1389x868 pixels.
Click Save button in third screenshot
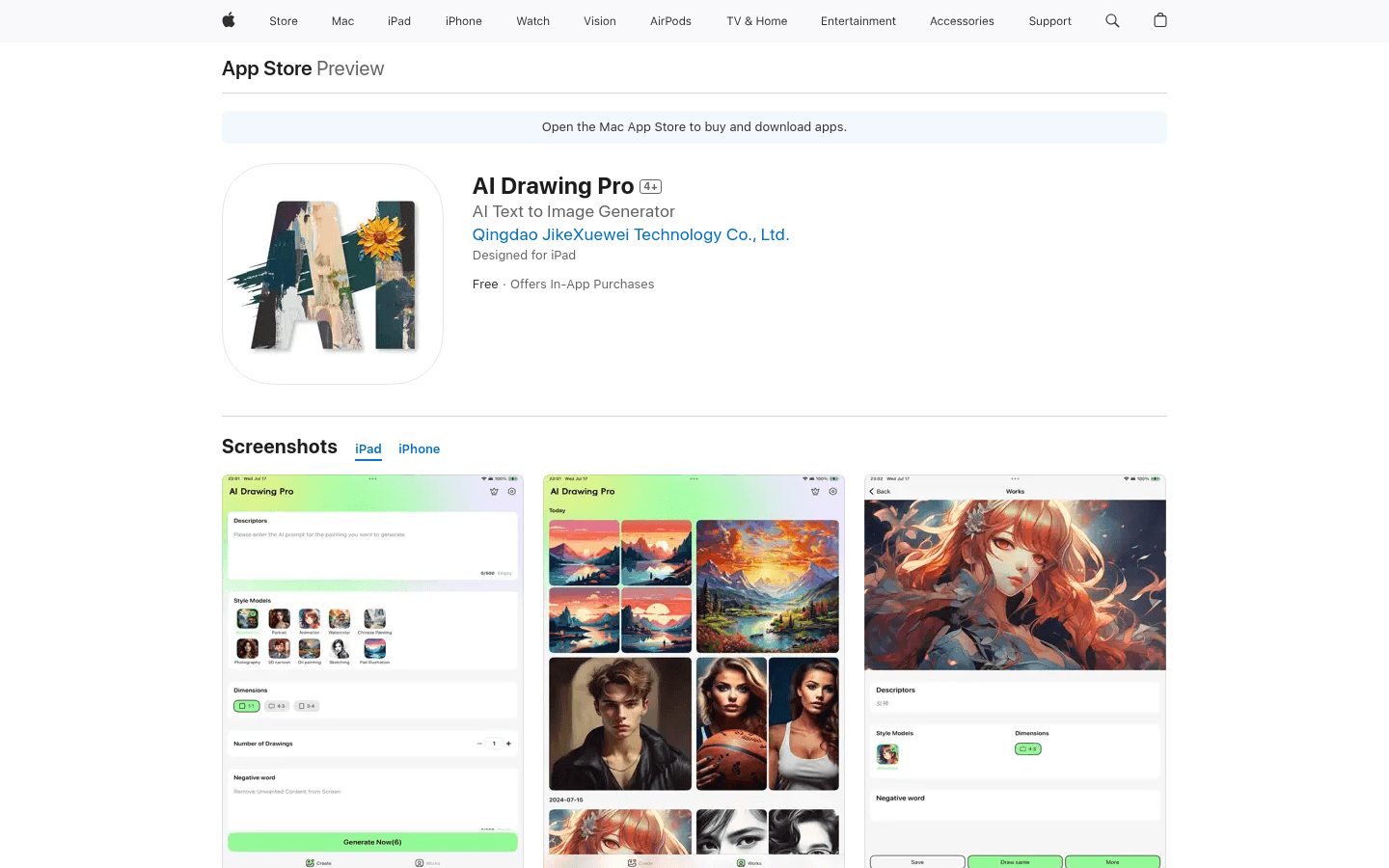(917, 862)
